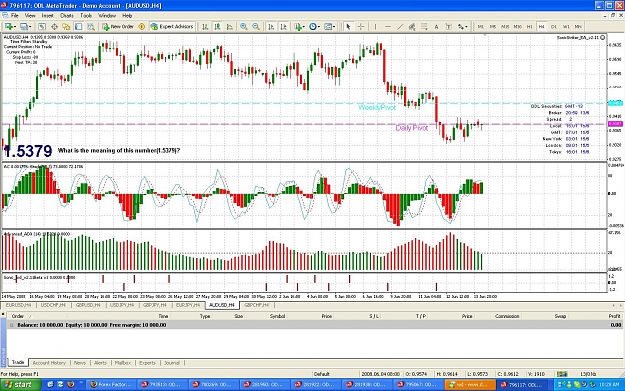The image size is (625, 391).
Task: Switch to USDJPY,H4 chart tab
Action: 122,305
